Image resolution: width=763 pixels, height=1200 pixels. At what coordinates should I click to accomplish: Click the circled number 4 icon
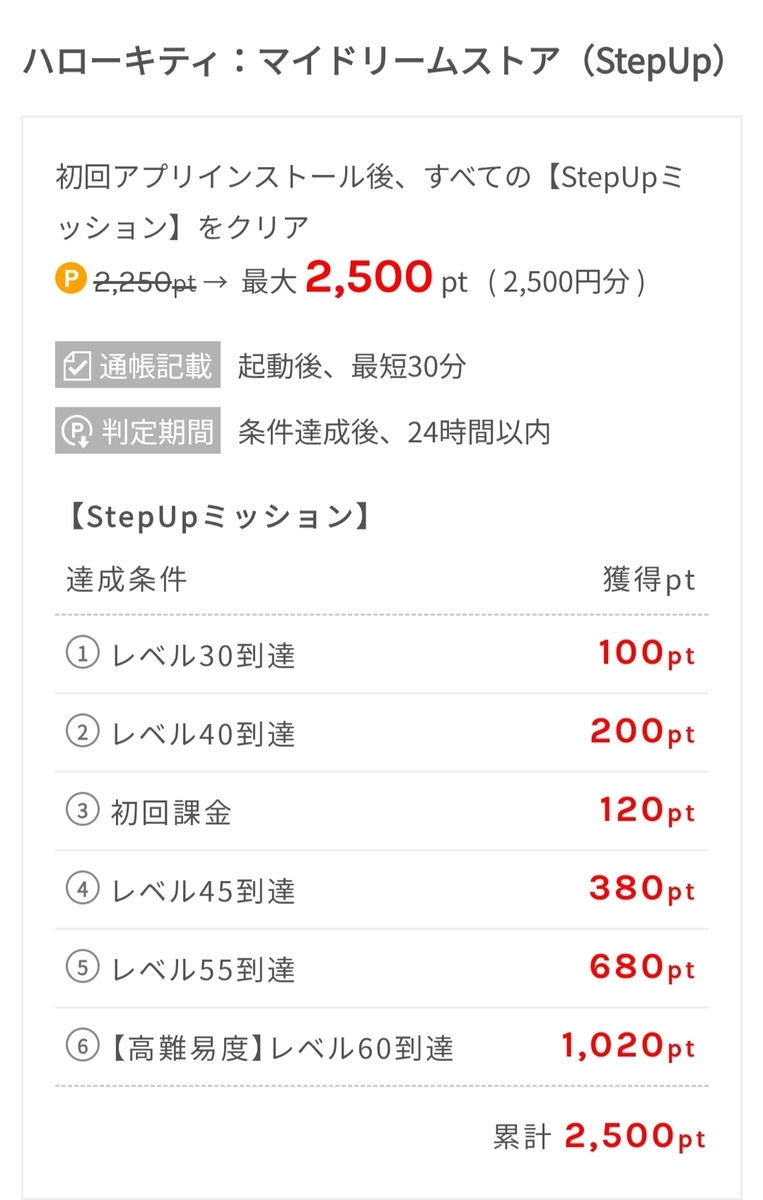coord(82,889)
